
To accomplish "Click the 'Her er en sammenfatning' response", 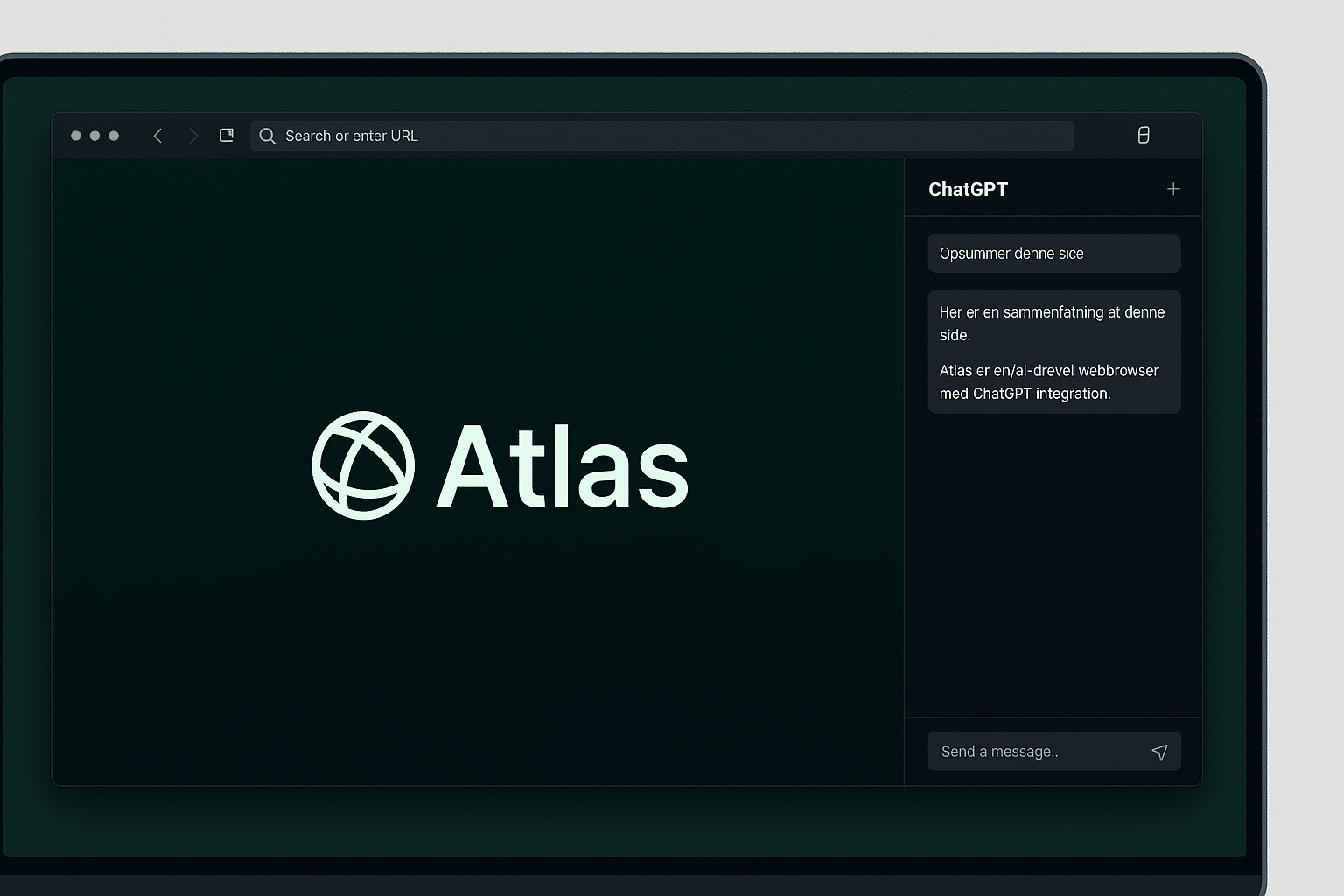I will tap(1052, 323).
